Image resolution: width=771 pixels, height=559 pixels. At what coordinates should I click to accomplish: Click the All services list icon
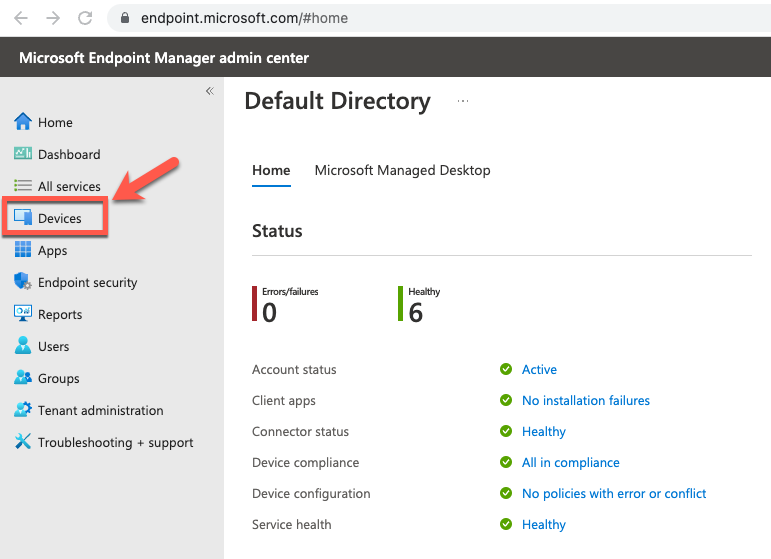(x=23, y=185)
